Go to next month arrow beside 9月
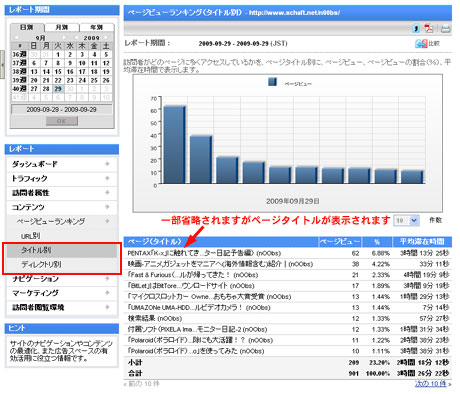The image size is (460, 394). coord(64,38)
